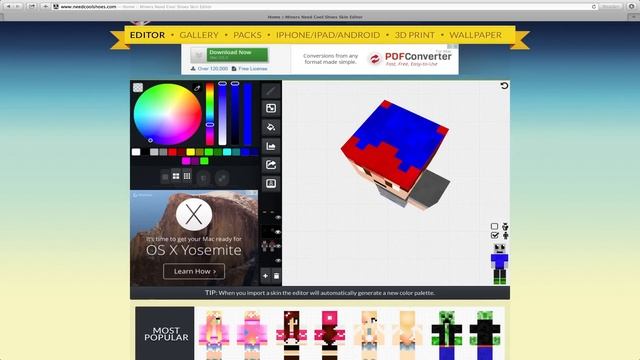Image resolution: width=640 pixels, height=360 pixels.
Task: Select the bright red palette swatch
Action: pos(172,152)
